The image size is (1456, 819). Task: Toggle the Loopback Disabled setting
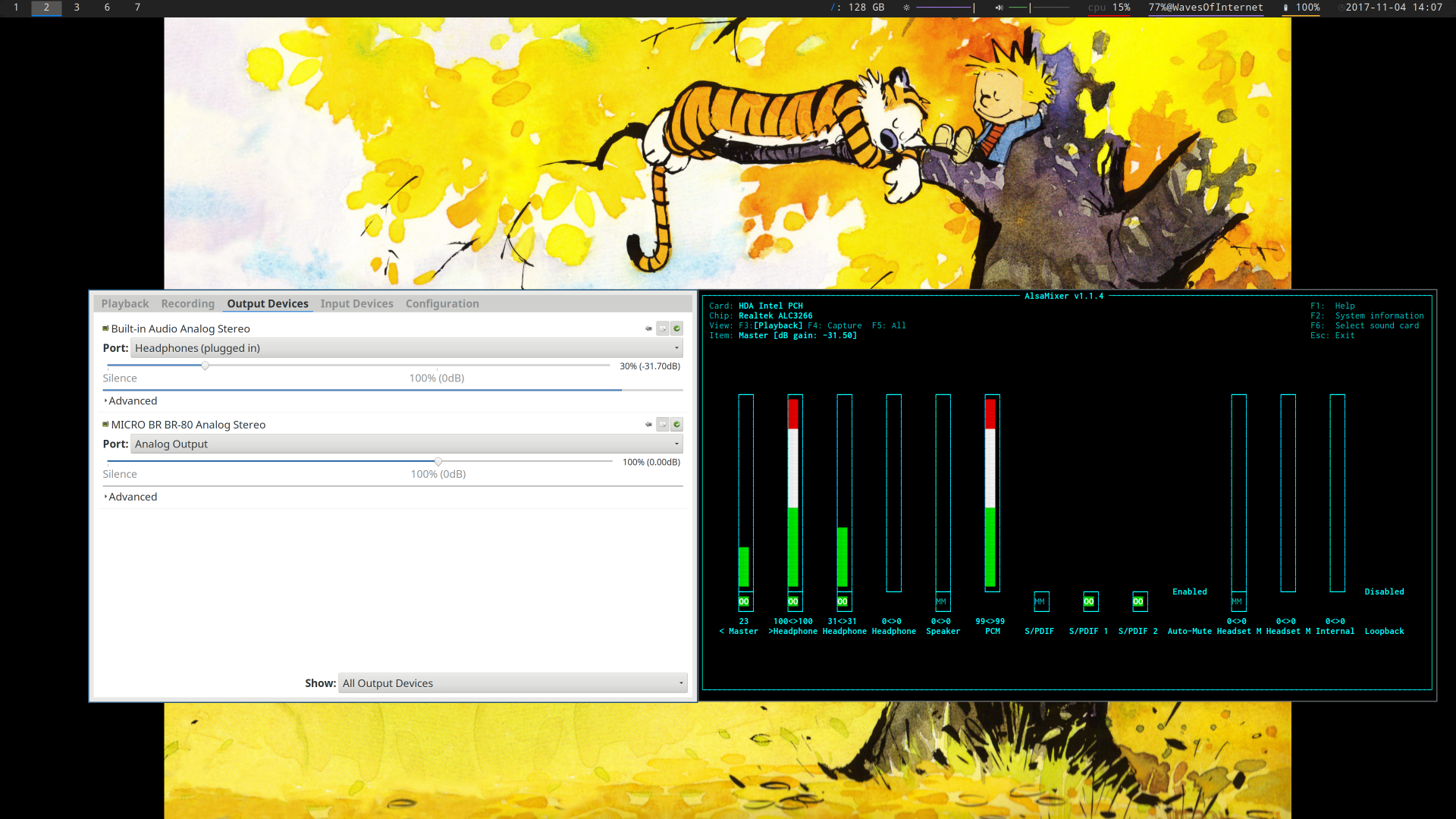point(1384,591)
